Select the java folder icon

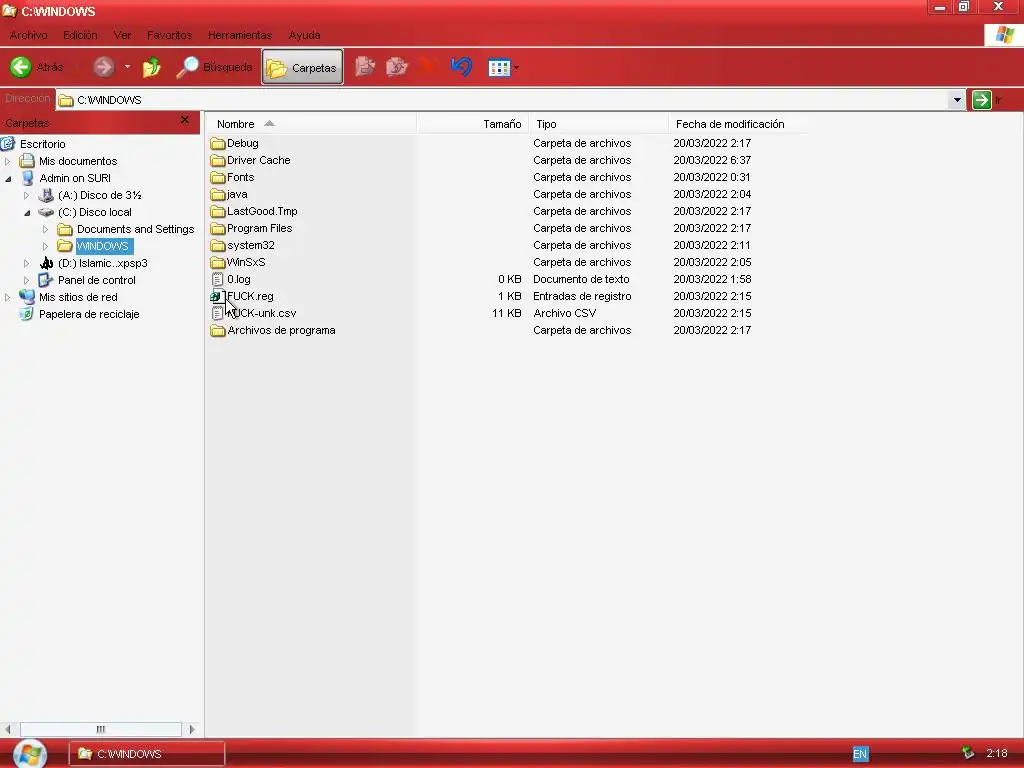[217, 194]
